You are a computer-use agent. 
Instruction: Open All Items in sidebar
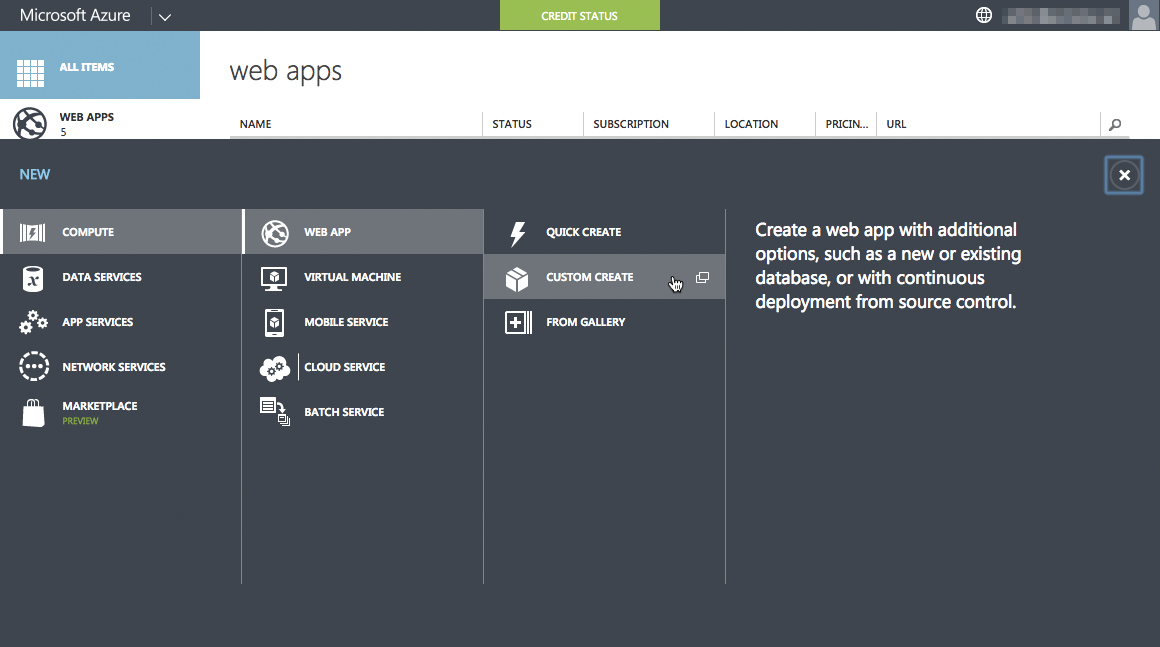click(x=100, y=65)
